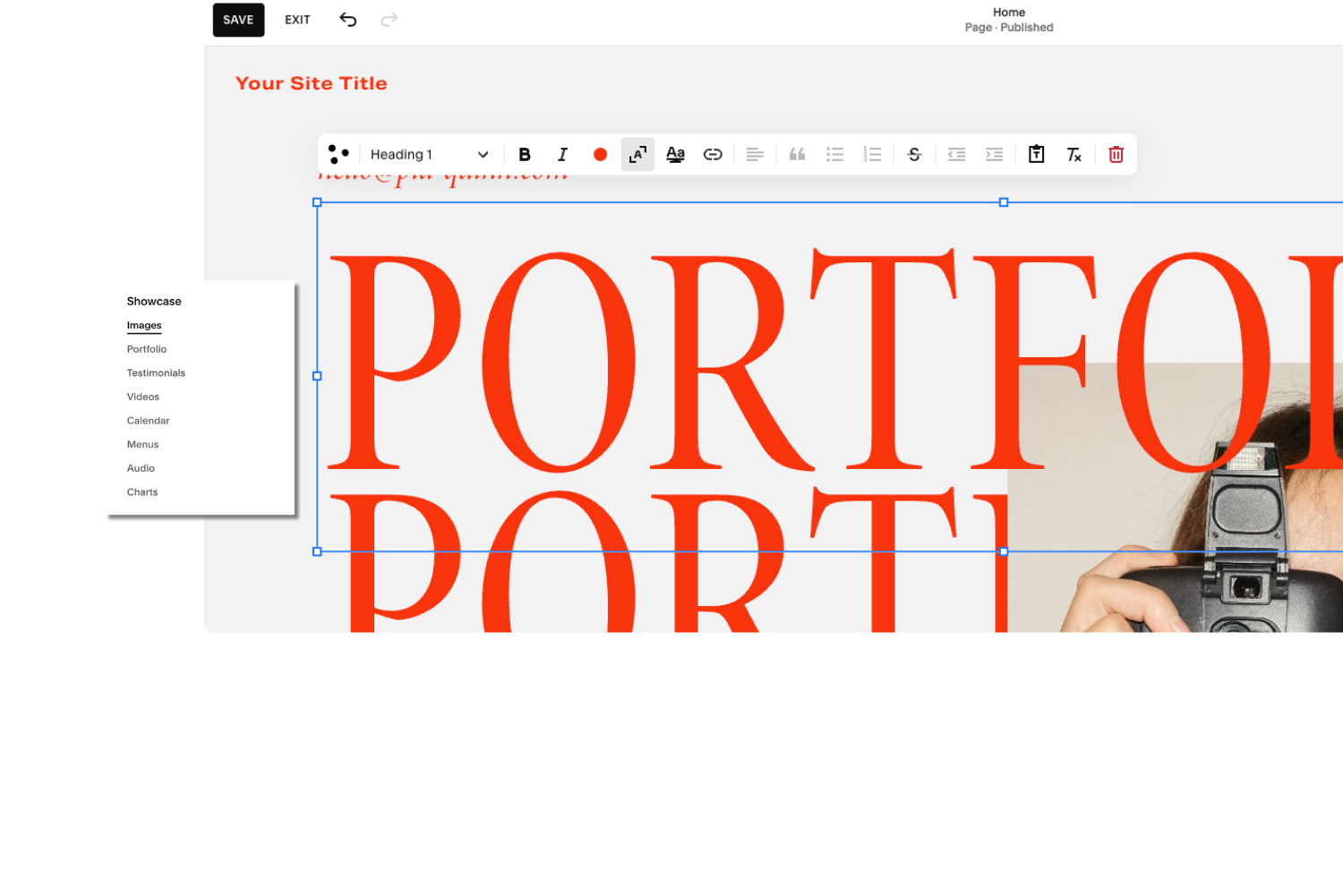
Task: Clear formatting with the Tx icon
Action: 1074,154
